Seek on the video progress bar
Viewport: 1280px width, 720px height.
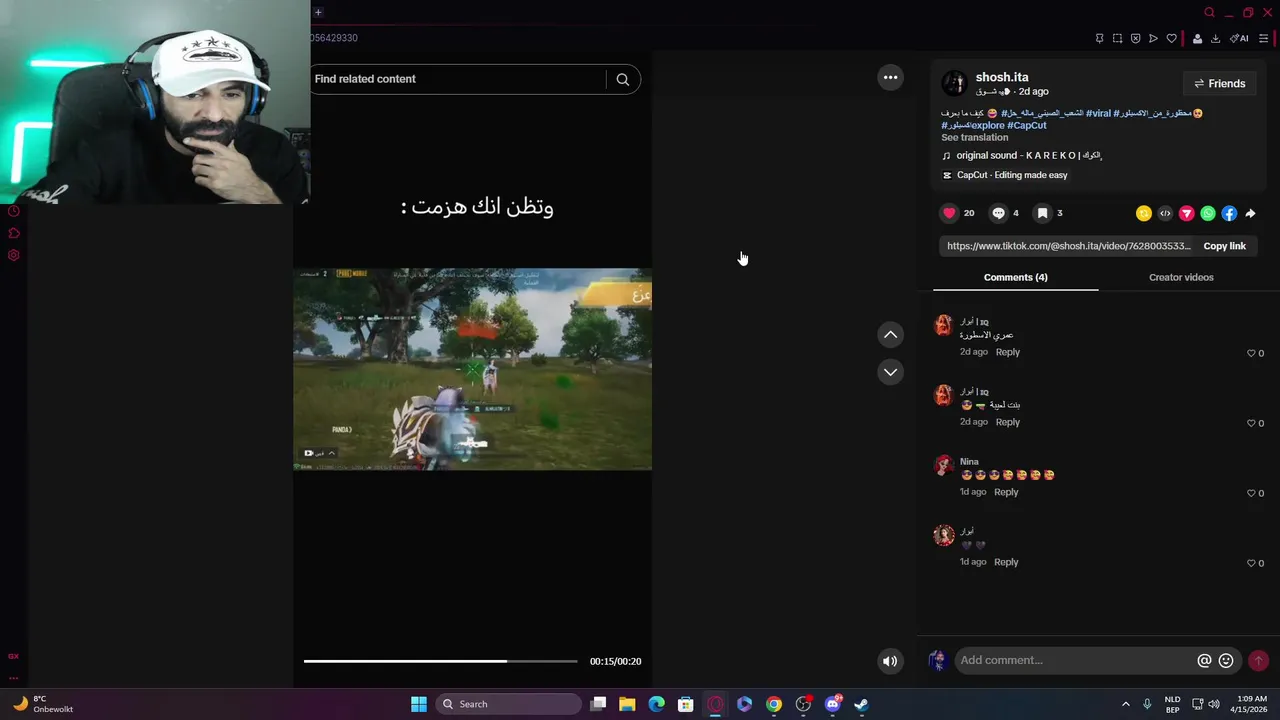(440, 661)
